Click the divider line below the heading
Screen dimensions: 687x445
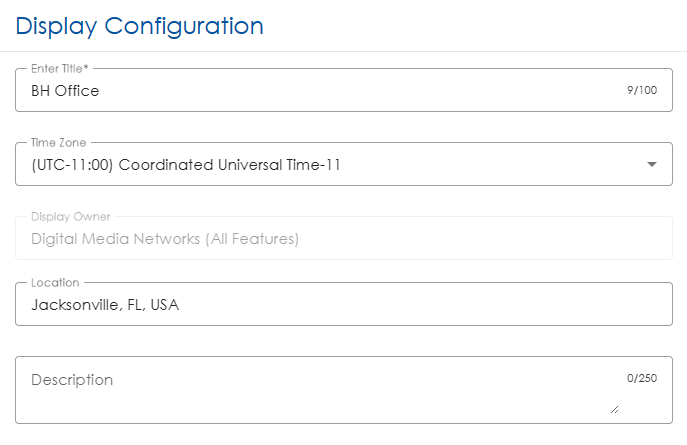click(343, 51)
